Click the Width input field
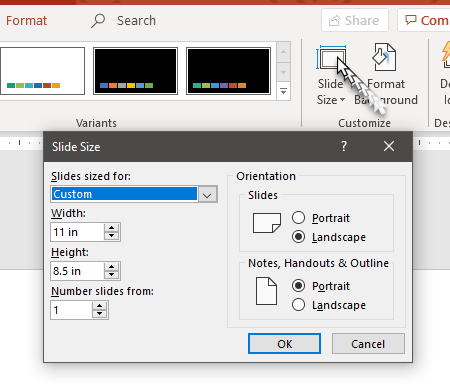 pos(77,232)
